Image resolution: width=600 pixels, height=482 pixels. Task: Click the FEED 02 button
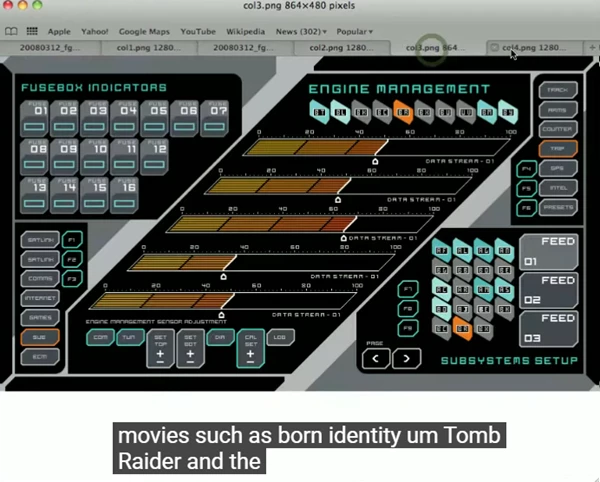[x=549, y=290]
